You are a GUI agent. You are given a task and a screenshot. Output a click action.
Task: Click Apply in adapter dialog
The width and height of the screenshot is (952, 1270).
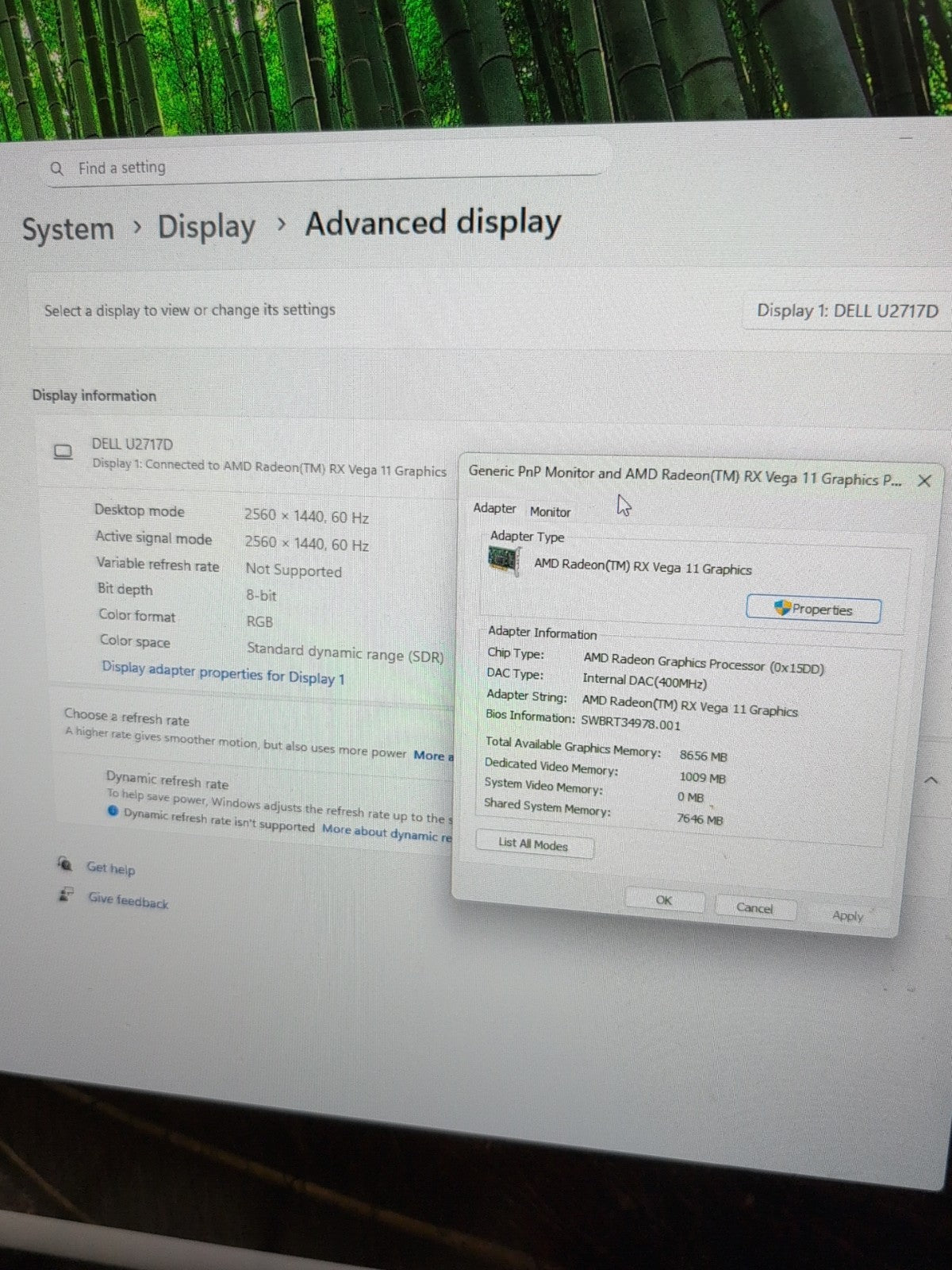tap(847, 916)
